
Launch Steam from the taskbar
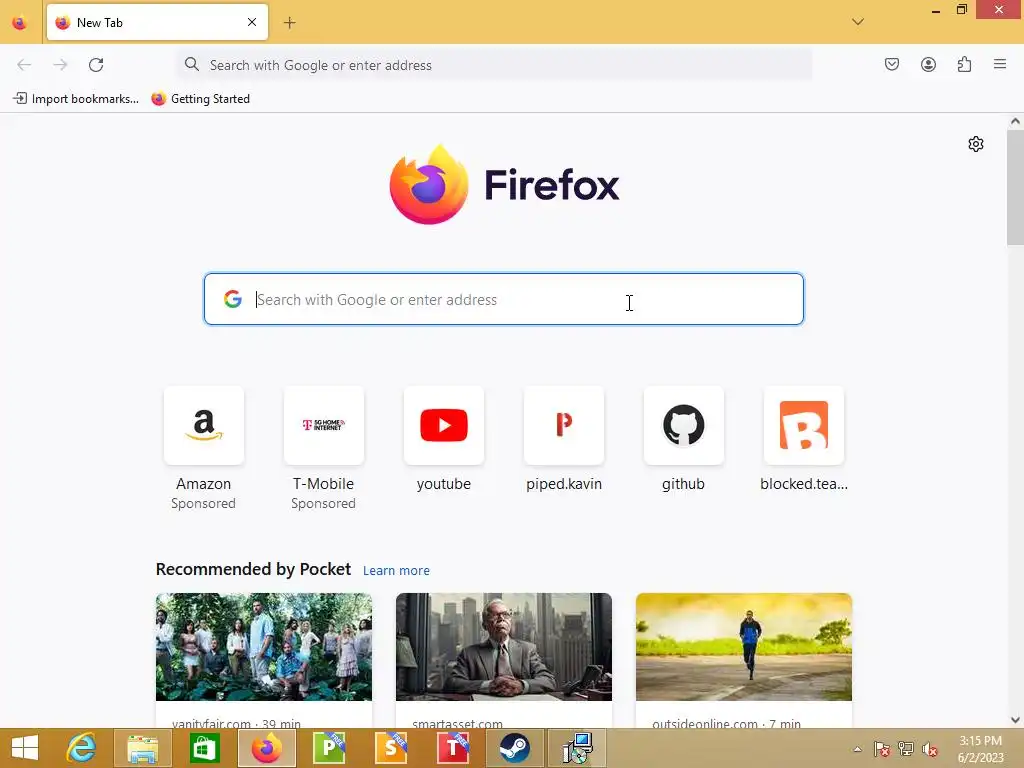coord(515,748)
